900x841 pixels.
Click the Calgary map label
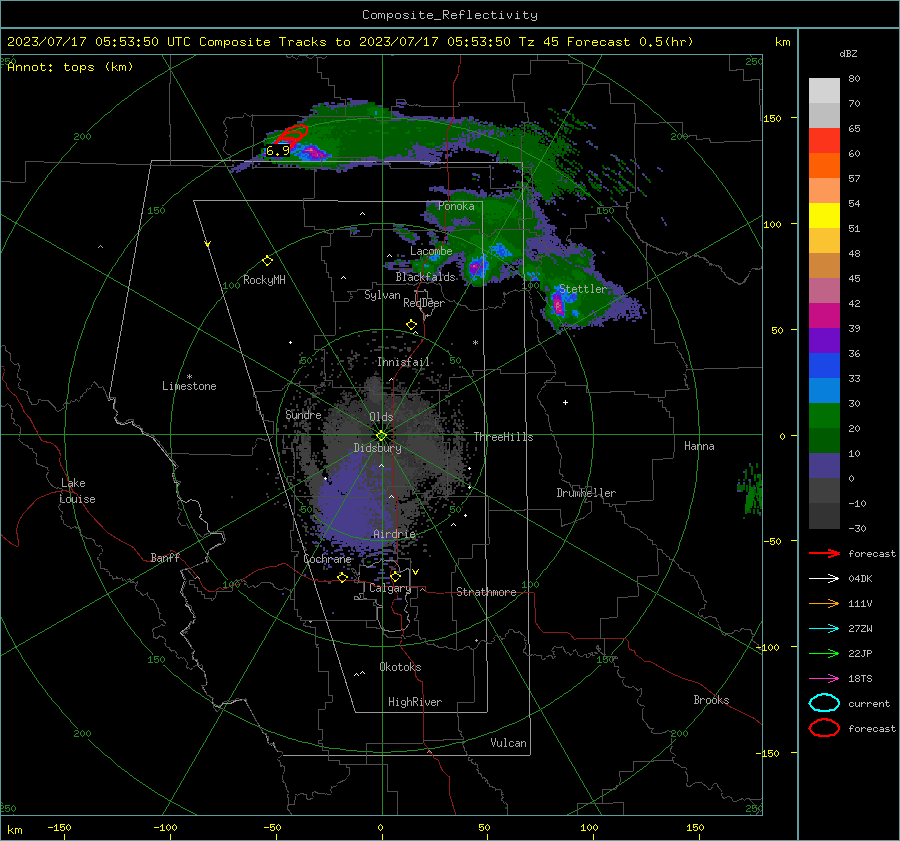coord(390,588)
